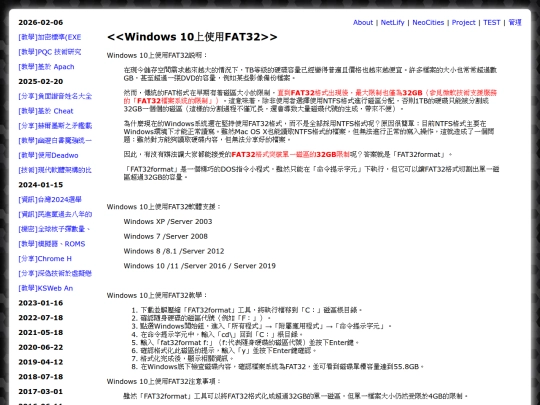Click the 'Windows 10上使用FAT32教學：' section heading
The width and height of the screenshot is (540, 405).
tap(157, 295)
